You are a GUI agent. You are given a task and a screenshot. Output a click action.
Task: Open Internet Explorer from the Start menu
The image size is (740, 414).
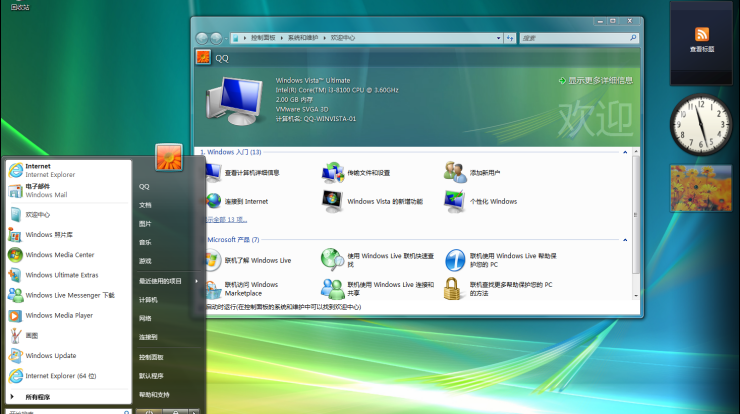(68, 170)
